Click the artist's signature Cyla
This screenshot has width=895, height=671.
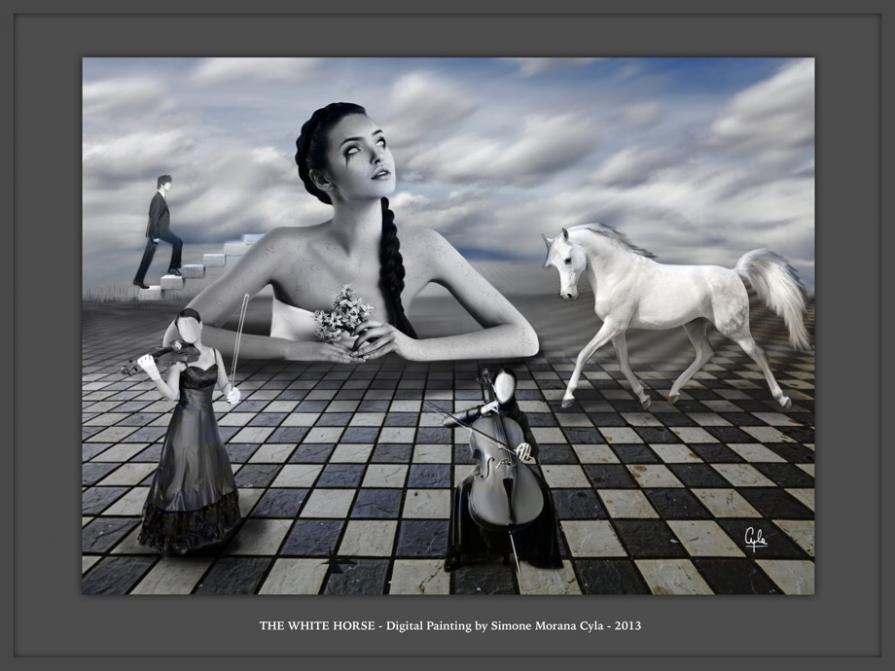tap(756, 540)
